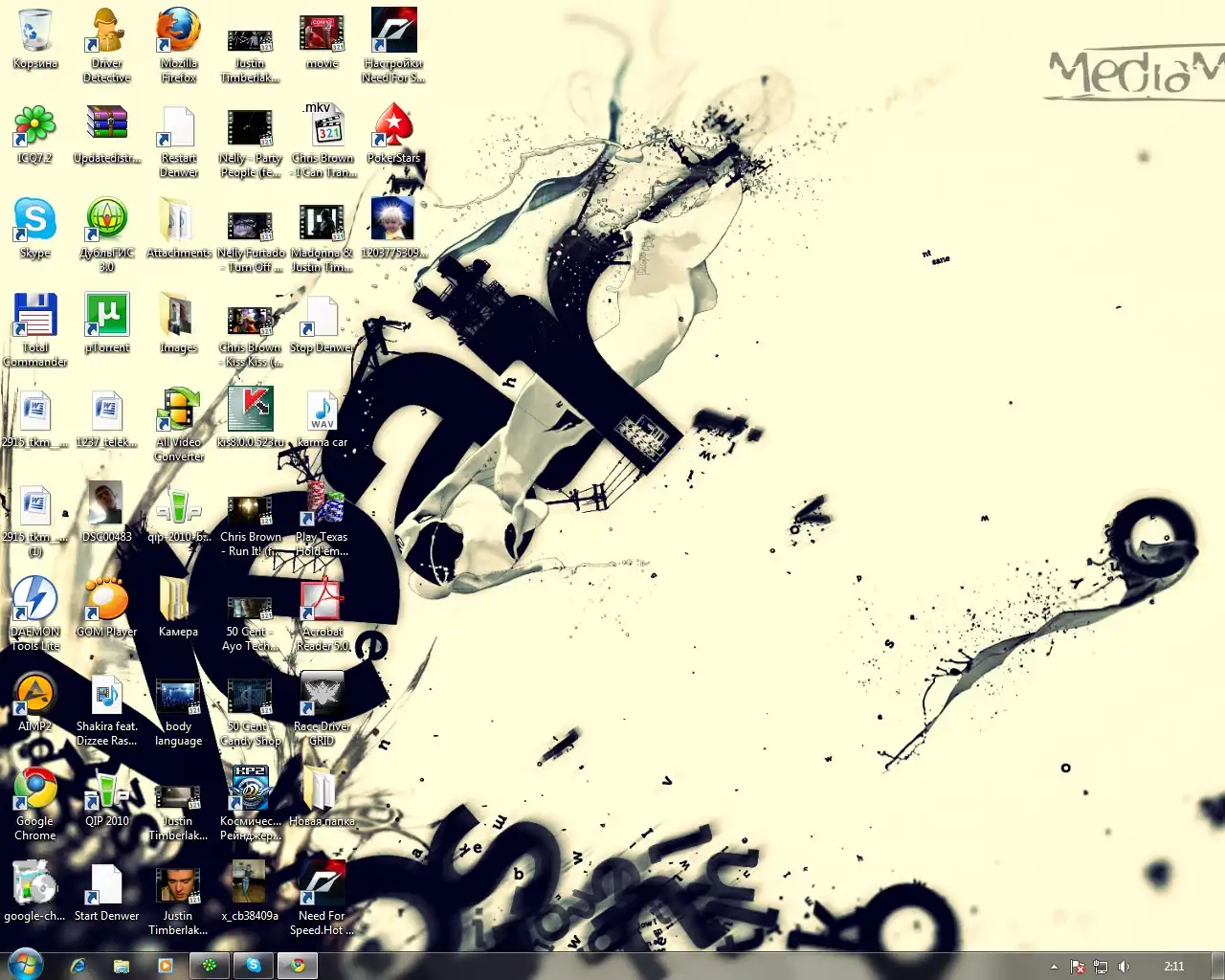The image size is (1225, 980).
Task: Switch to the Skype taskbar button
Action: pyautogui.click(x=254, y=966)
